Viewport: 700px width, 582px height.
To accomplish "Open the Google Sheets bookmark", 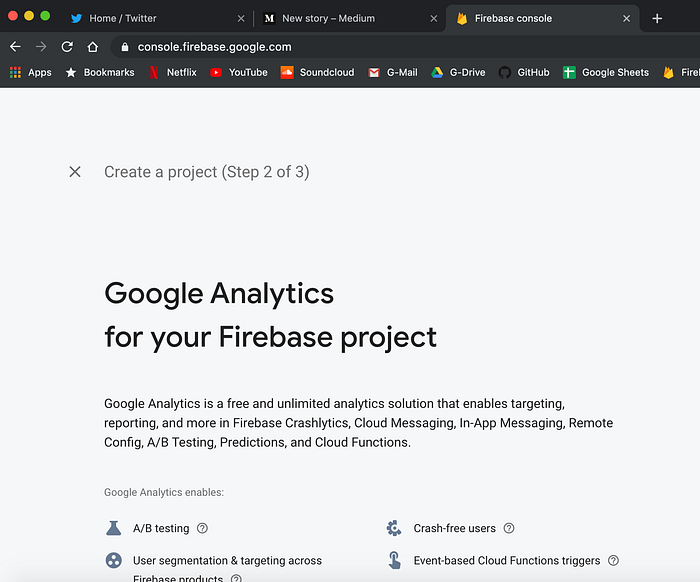I will tap(606, 72).
